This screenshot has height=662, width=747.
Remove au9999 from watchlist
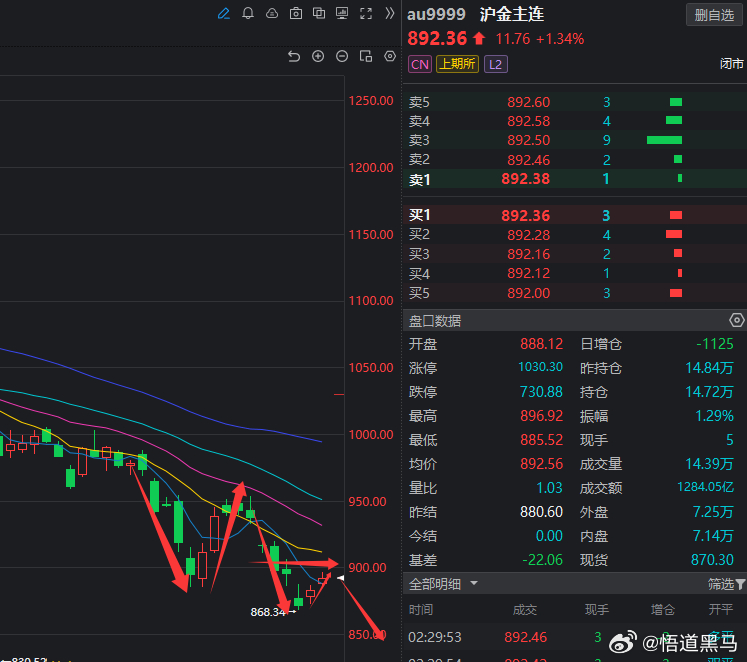(x=714, y=15)
